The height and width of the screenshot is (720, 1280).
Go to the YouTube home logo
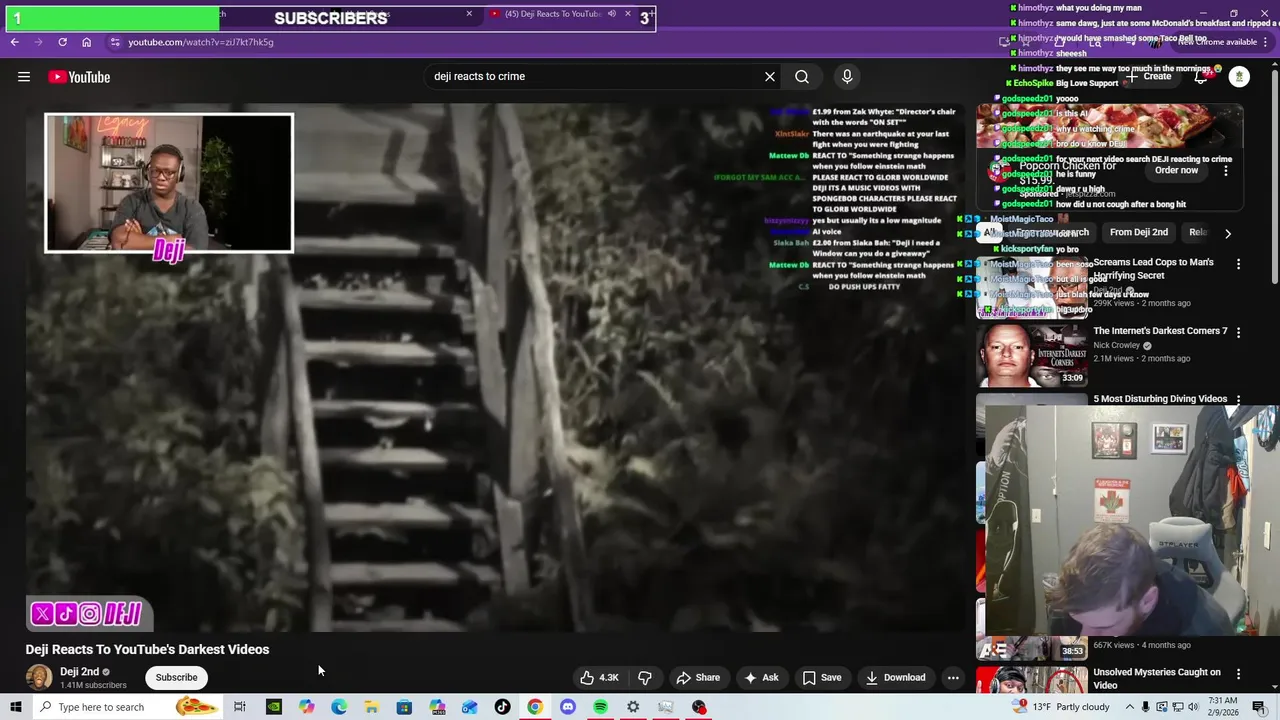click(79, 77)
